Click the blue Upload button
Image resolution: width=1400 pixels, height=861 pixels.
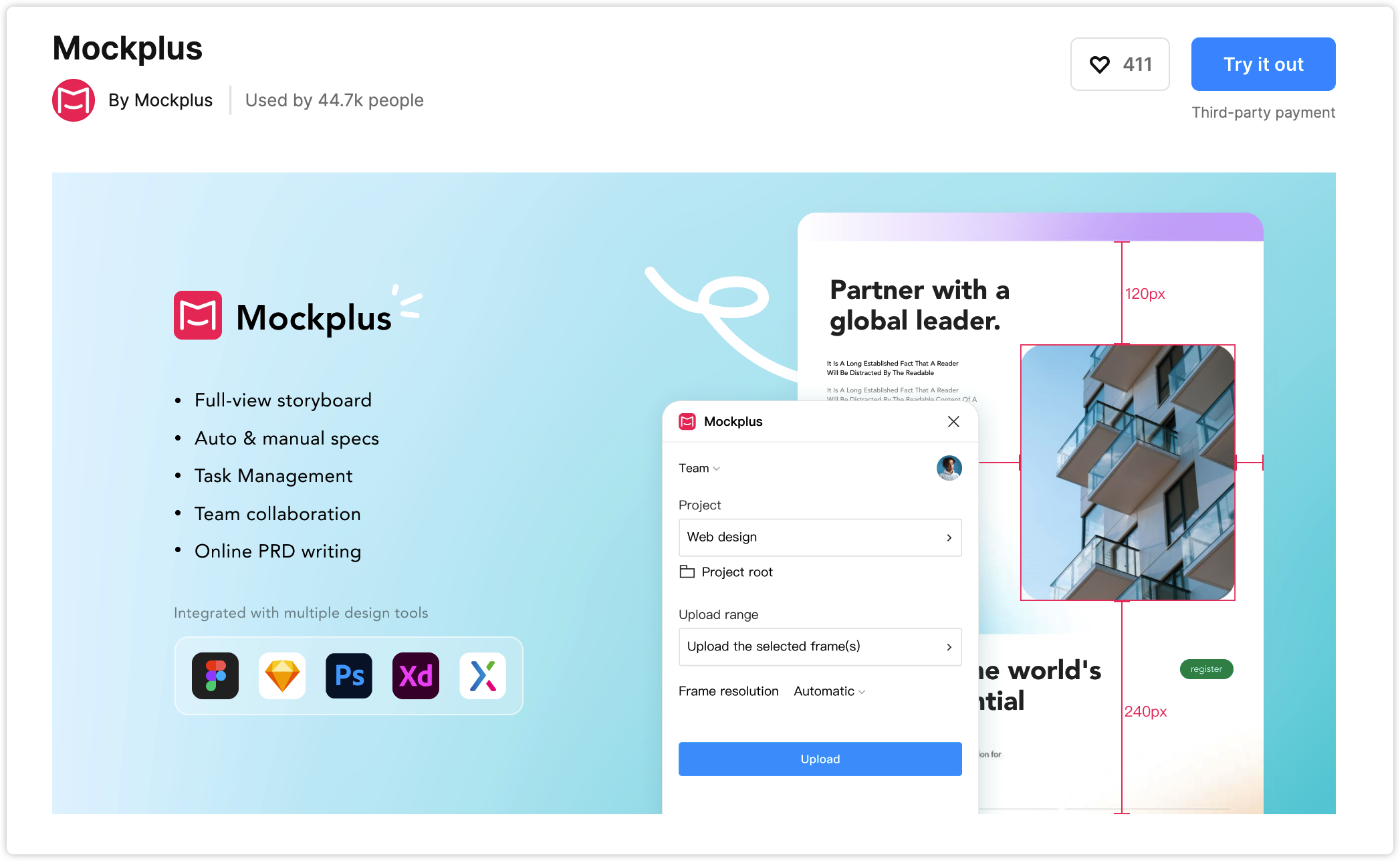click(x=820, y=759)
